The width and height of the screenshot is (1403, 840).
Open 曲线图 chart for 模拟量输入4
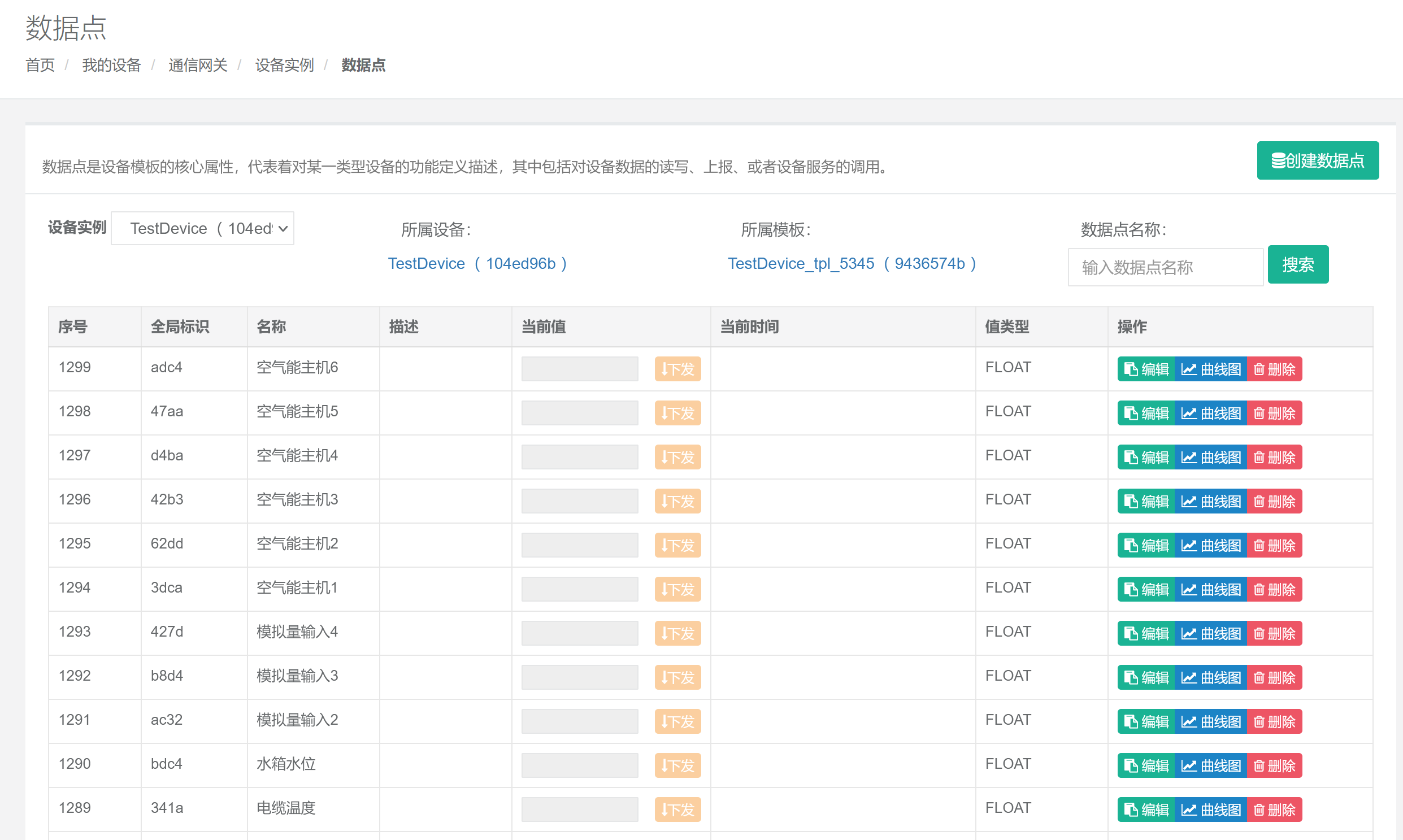tap(1210, 633)
